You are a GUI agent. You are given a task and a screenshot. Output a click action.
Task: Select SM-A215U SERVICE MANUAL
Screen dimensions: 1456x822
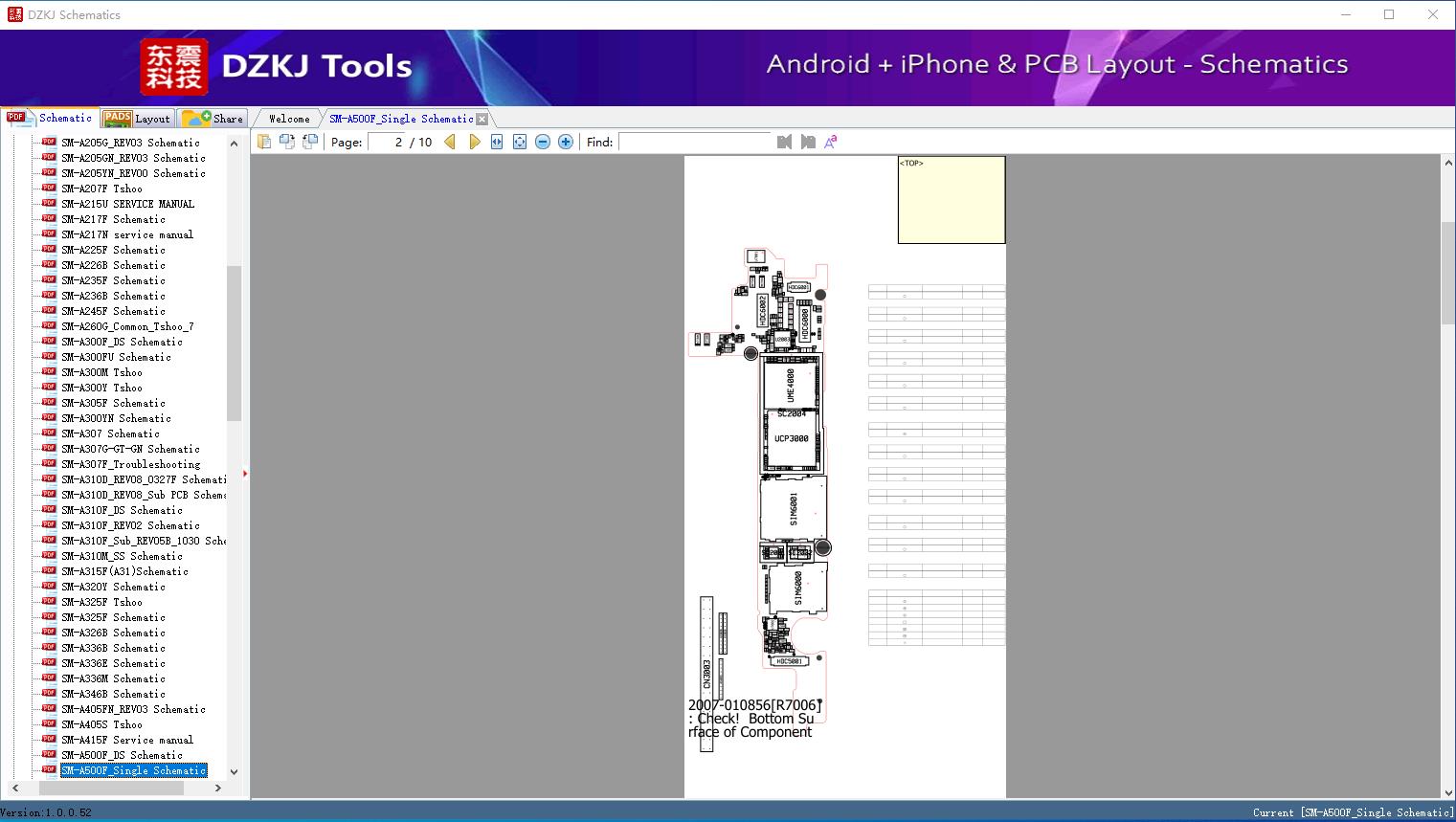[x=127, y=204]
